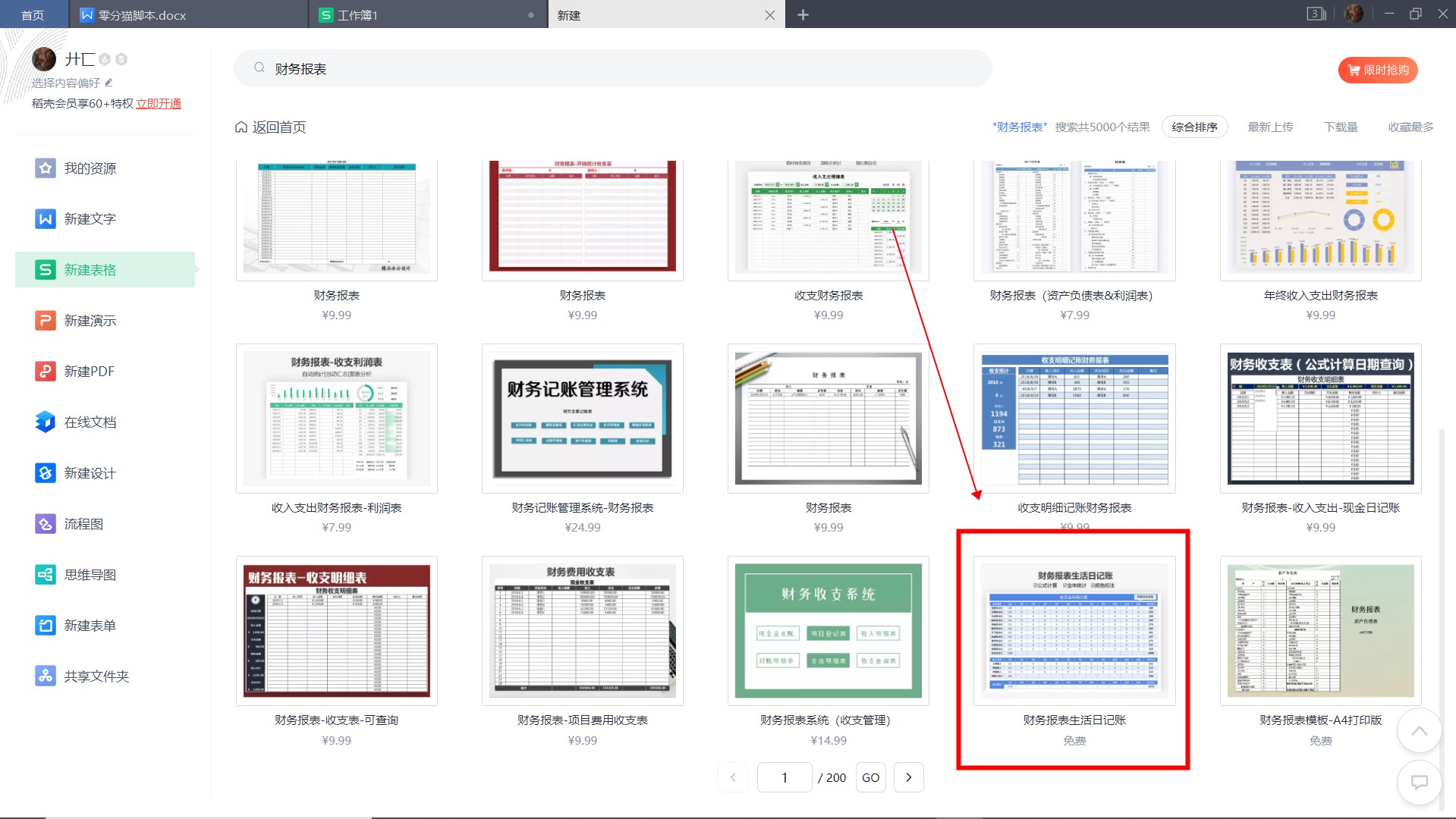The width and height of the screenshot is (1456, 819).
Task: Click the My Resources star icon
Action: pyautogui.click(x=46, y=168)
